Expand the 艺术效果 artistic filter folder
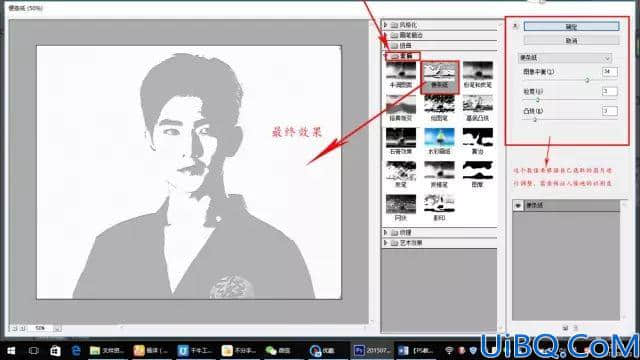The width and height of the screenshot is (640, 360). point(385,243)
